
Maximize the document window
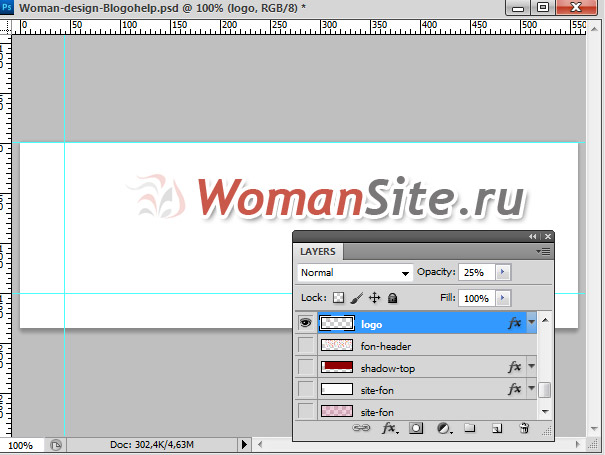pos(543,7)
